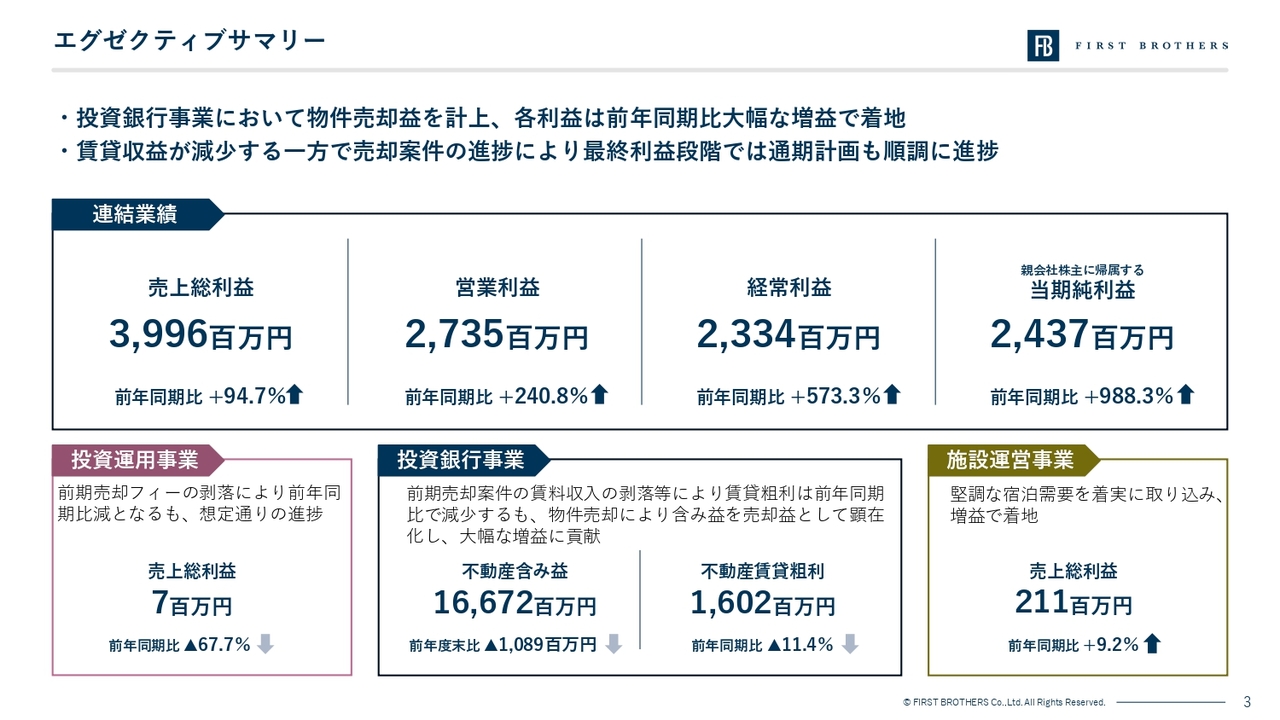Click the 当期純利益 heading

coord(1082,291)
